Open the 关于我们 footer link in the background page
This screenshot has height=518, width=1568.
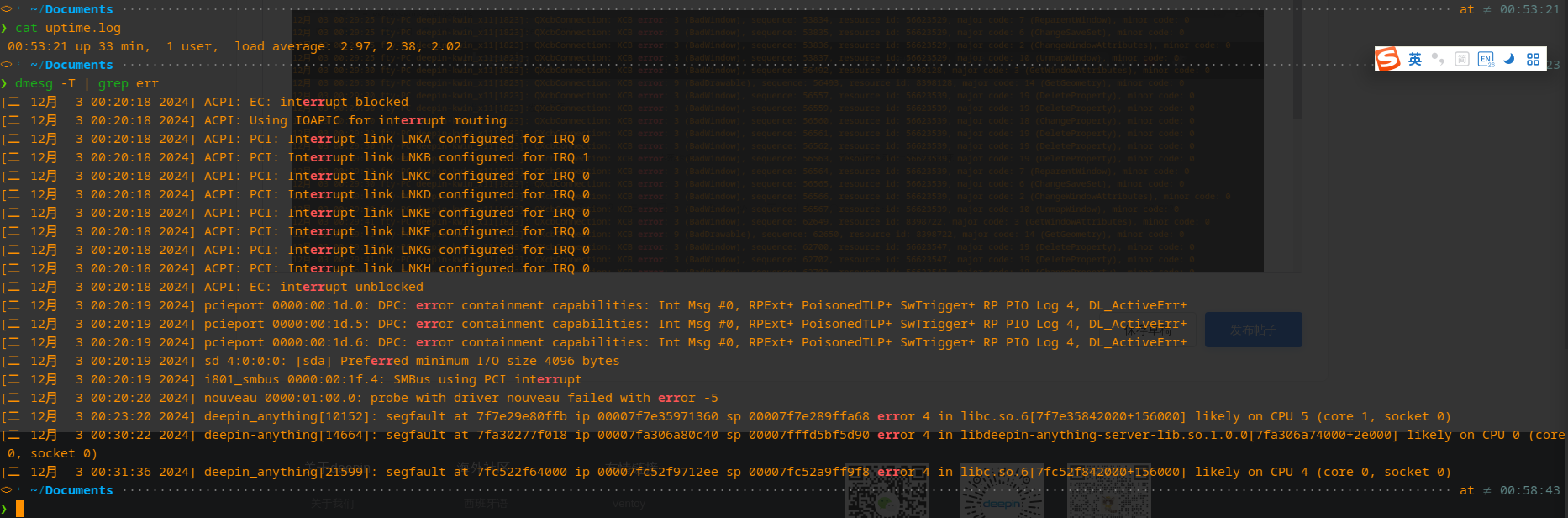point(332,504)
